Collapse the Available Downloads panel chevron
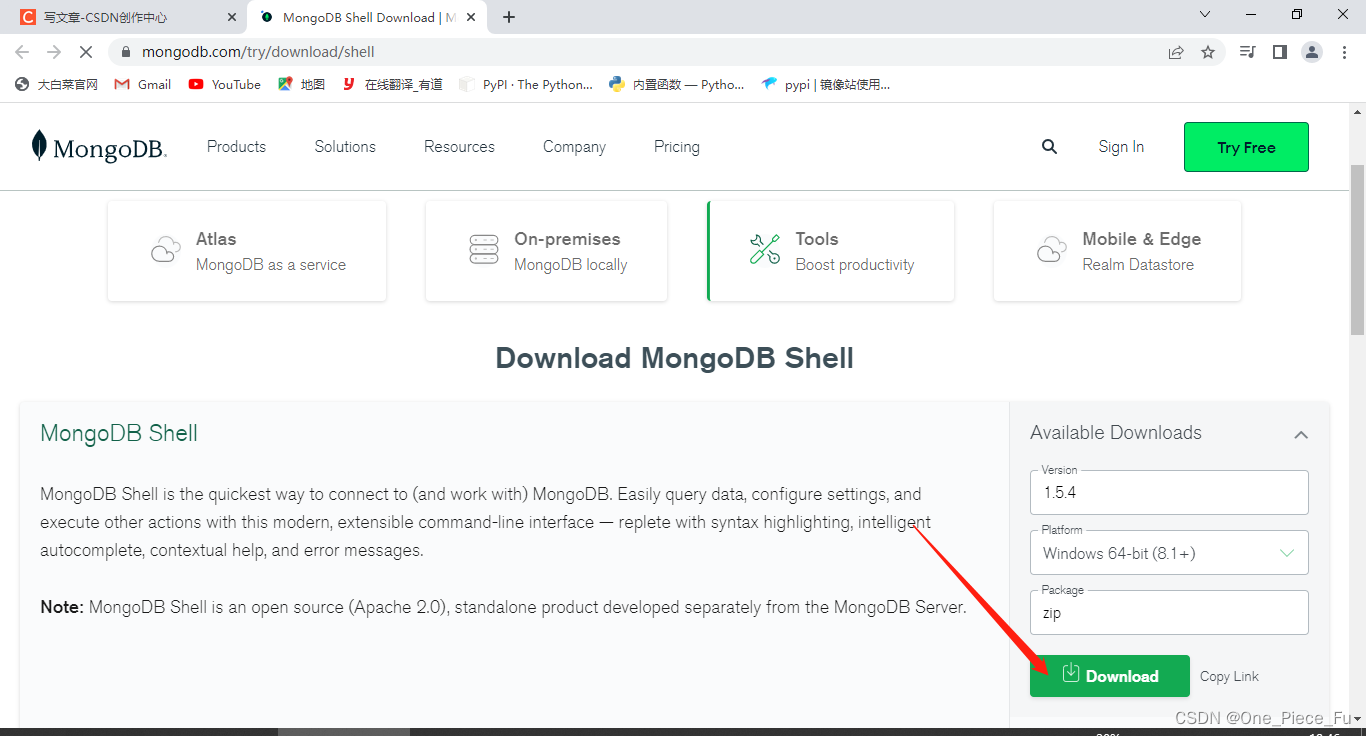1366x736 pixels. 1301,434
